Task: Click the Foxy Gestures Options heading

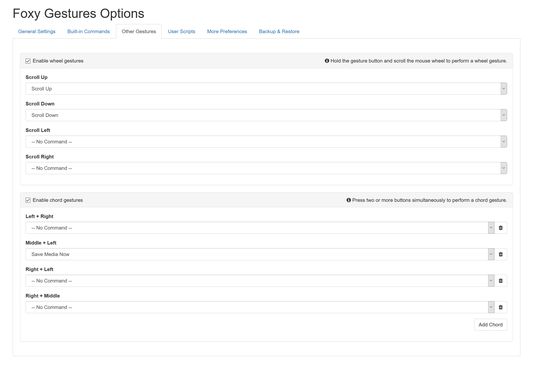Action: click(x=79, y=14)
